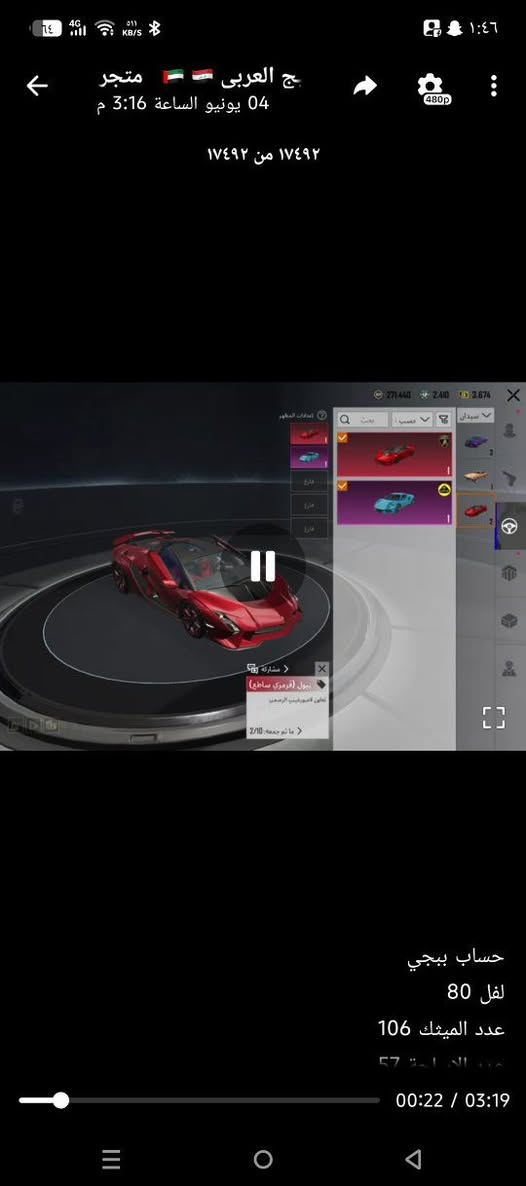Open the three-dot overflow menu

(493, 86)
